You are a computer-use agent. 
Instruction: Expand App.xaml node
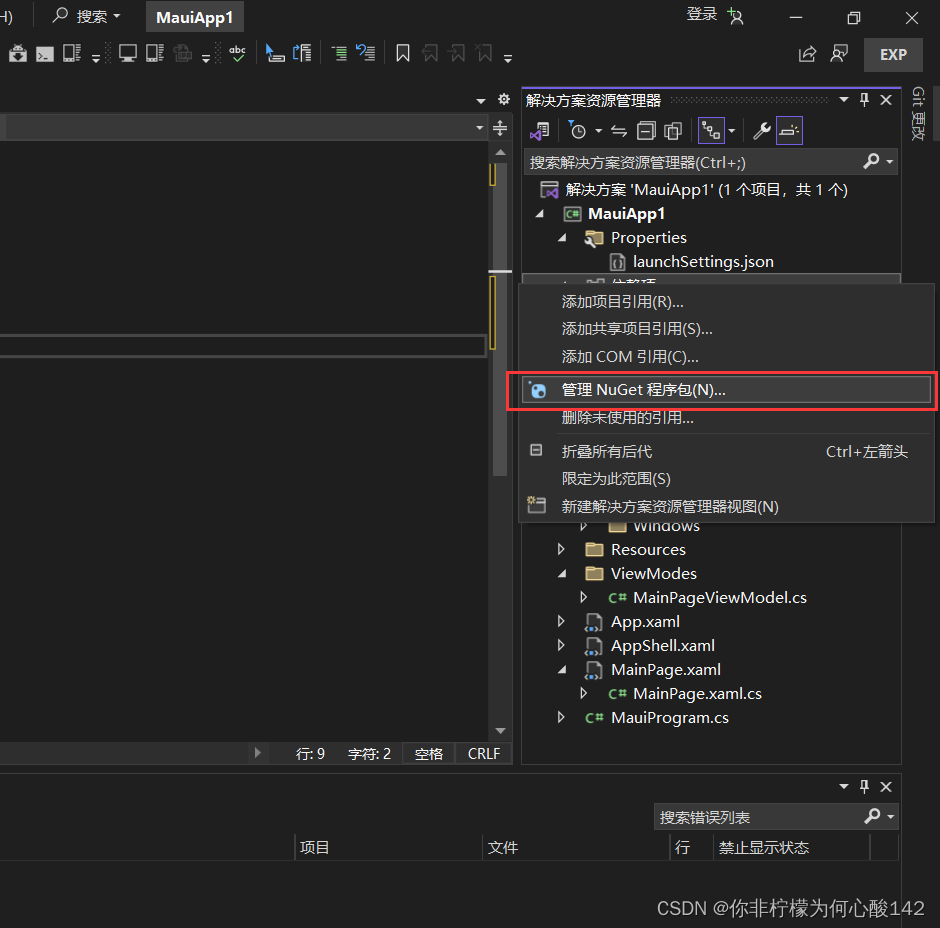point(561,621)
